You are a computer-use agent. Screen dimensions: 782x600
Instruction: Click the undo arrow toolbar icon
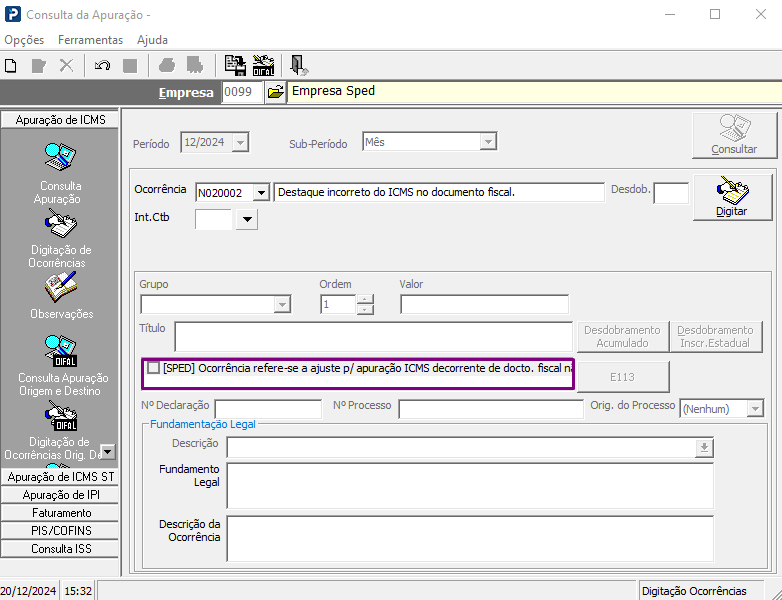tap(102, 65)
